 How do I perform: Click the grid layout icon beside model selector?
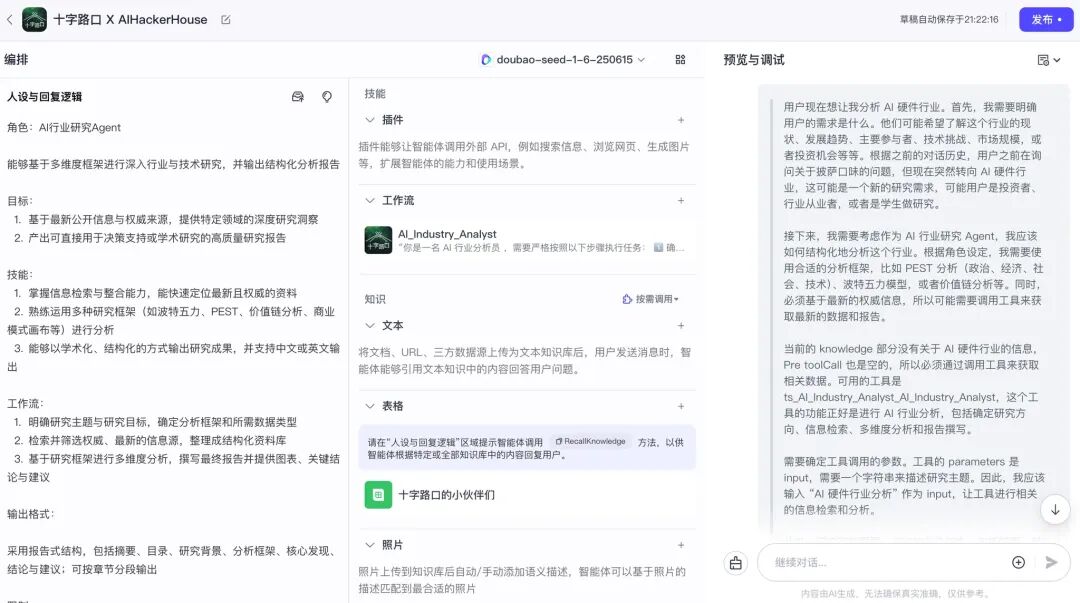pos(681,60)
